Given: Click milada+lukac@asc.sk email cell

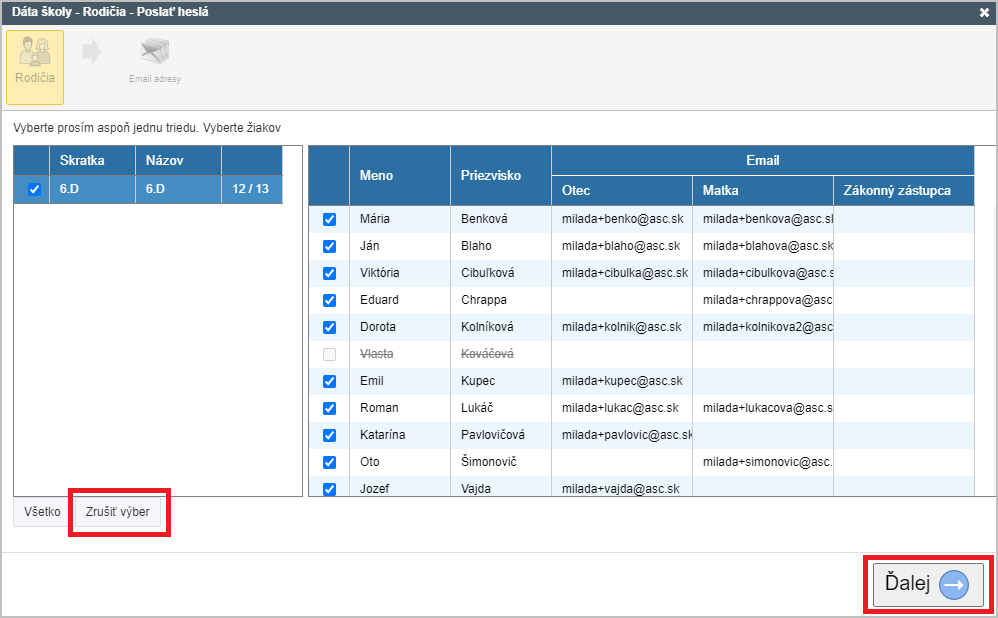Looking at the screenshot, I should tap(622, 408).
